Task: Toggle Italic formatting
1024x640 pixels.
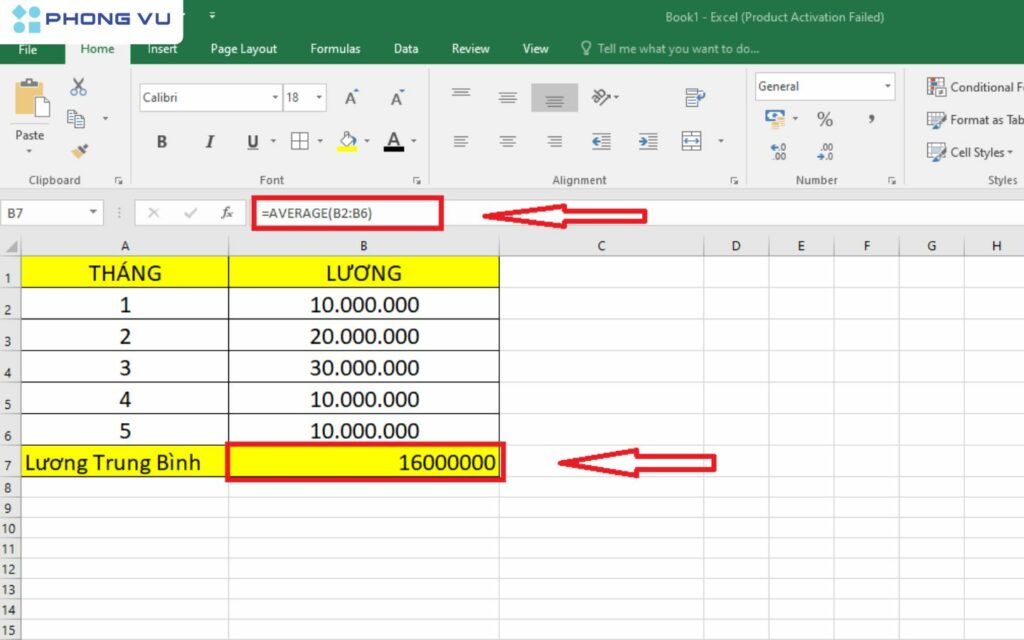Action: tap(209, 142)
